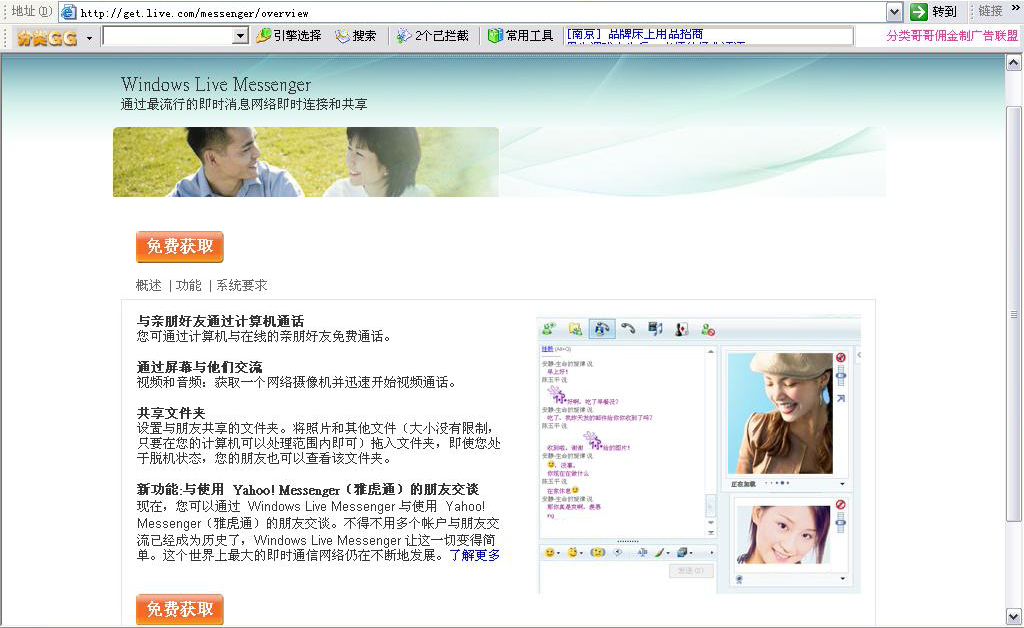
Task: Open the [南京] 品牌床上用品招商 ad link
Action: [635, 34]
